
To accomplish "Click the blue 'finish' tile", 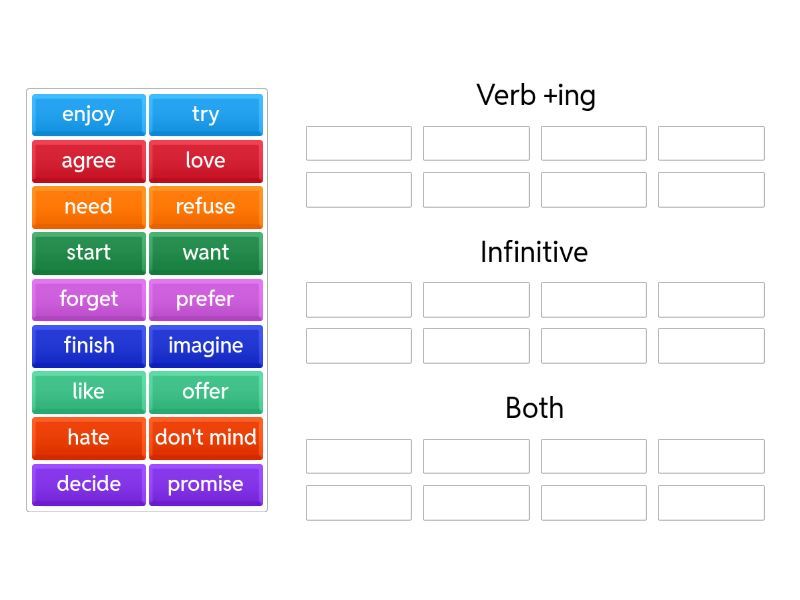I will 88,345.
